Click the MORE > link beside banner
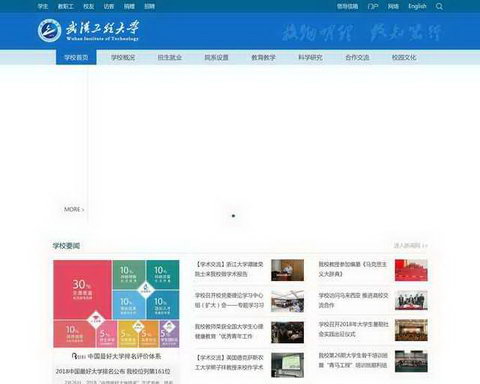 click(74, 209)
